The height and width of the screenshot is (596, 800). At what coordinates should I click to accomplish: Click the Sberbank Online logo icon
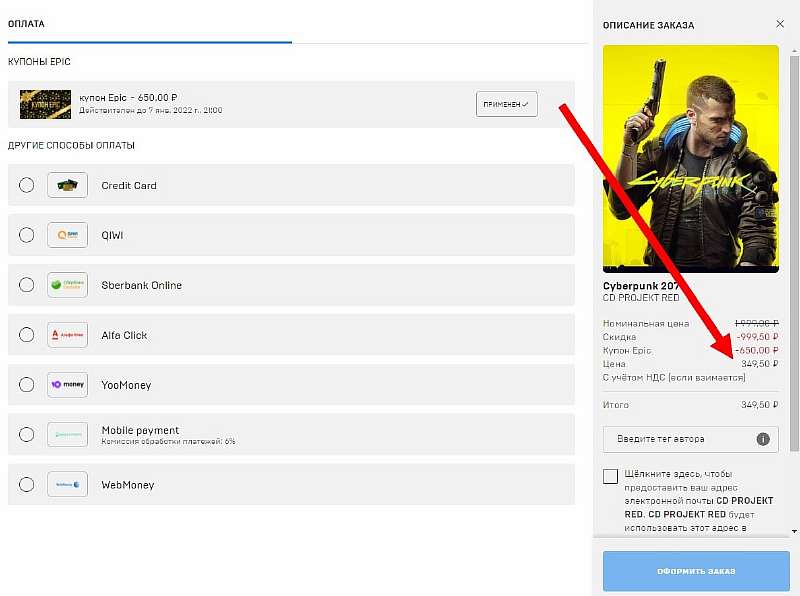67,285
